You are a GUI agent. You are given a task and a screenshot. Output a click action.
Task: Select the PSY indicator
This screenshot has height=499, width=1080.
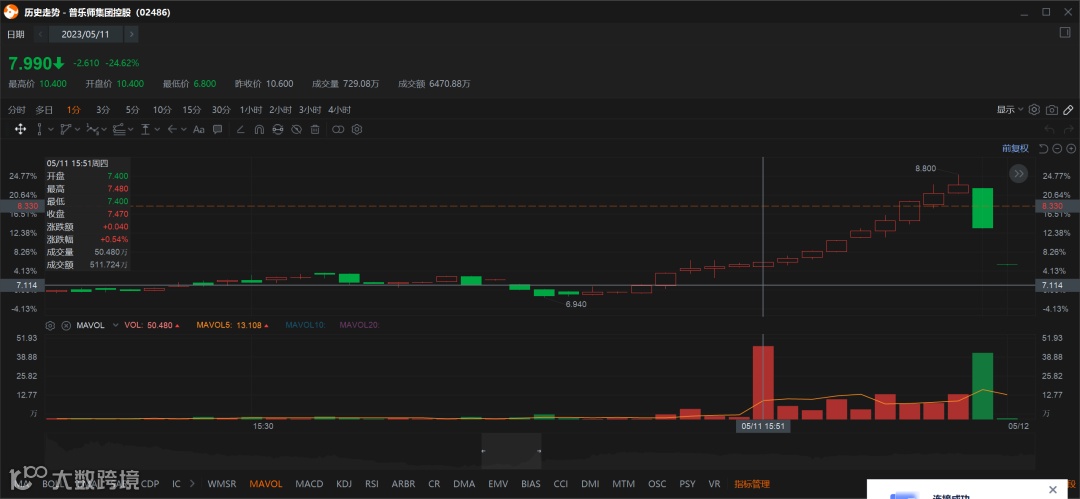pyautogui.click(x=687, y=484)
